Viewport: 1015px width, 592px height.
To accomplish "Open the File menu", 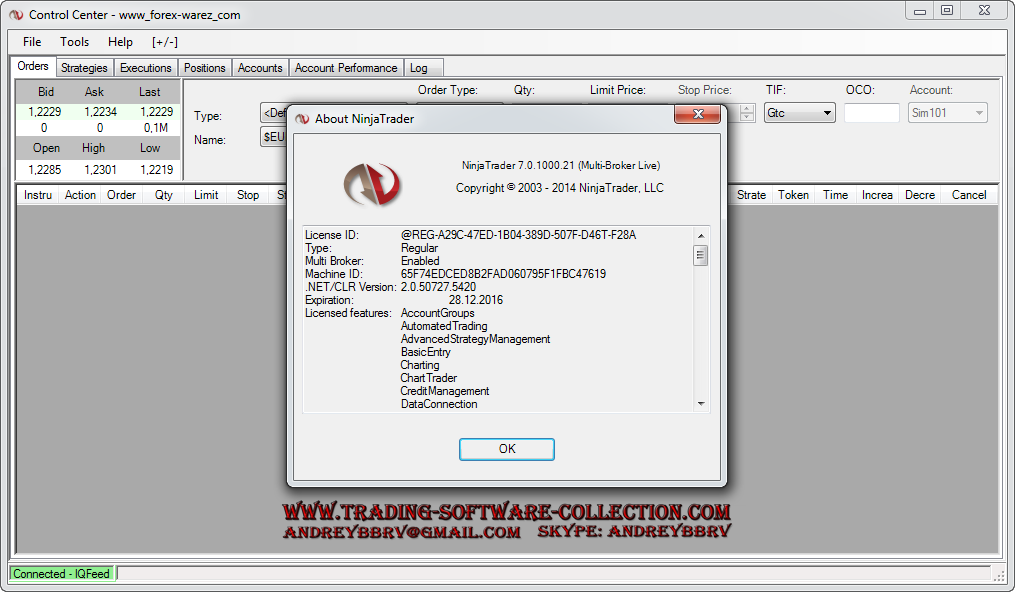I will click(32, 42).
